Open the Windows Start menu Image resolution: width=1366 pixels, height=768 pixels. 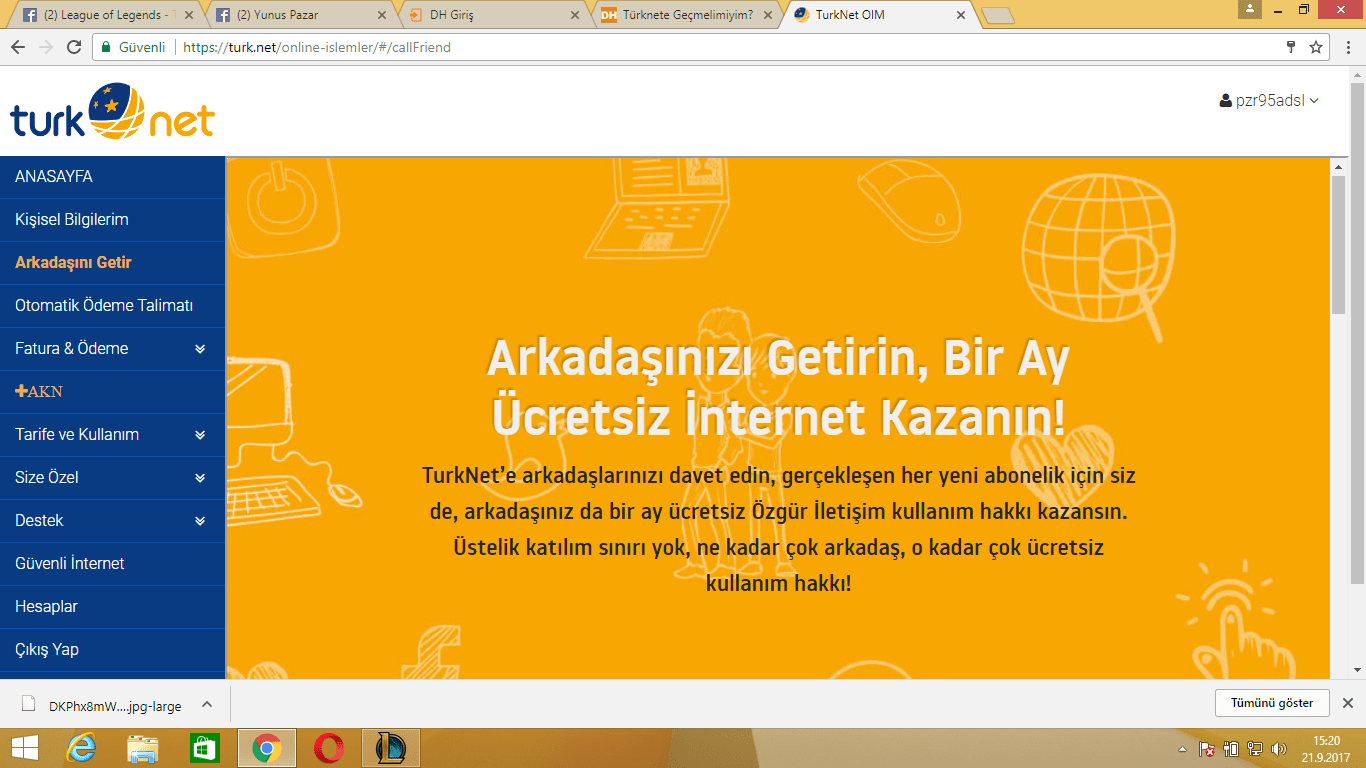24,748
